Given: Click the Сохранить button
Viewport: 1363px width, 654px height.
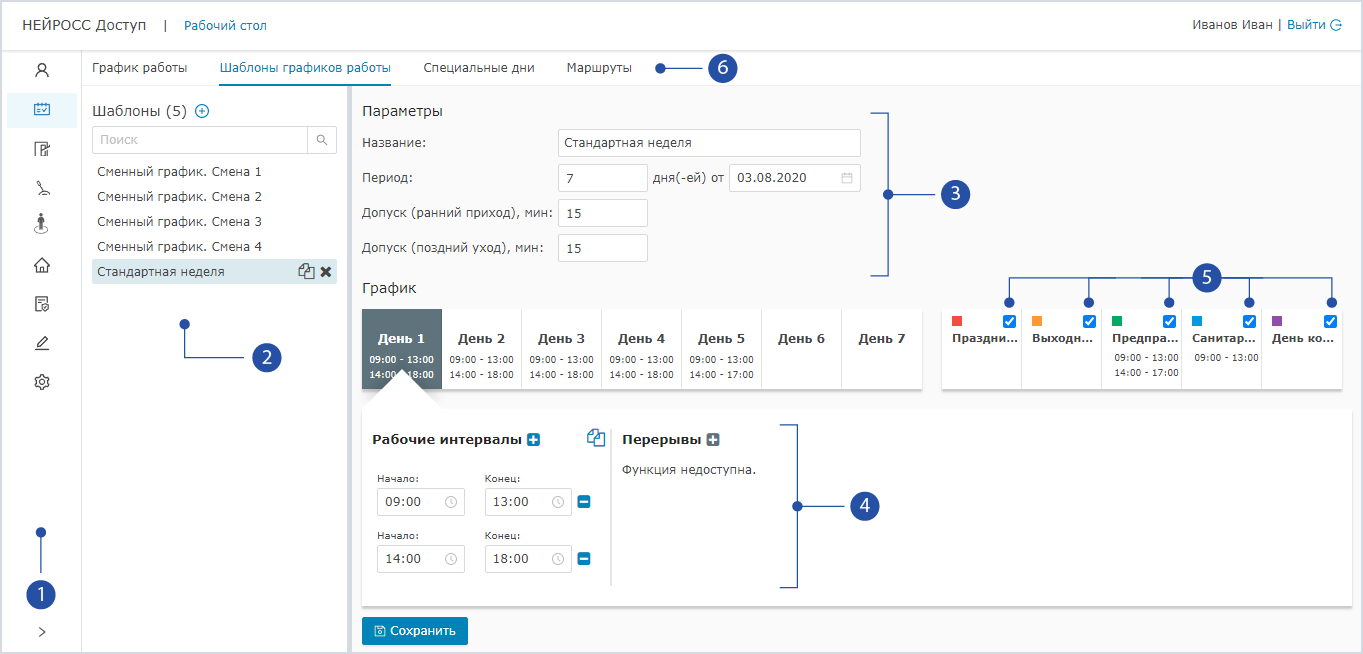Looking at the screenshot, I should (414, 631).
